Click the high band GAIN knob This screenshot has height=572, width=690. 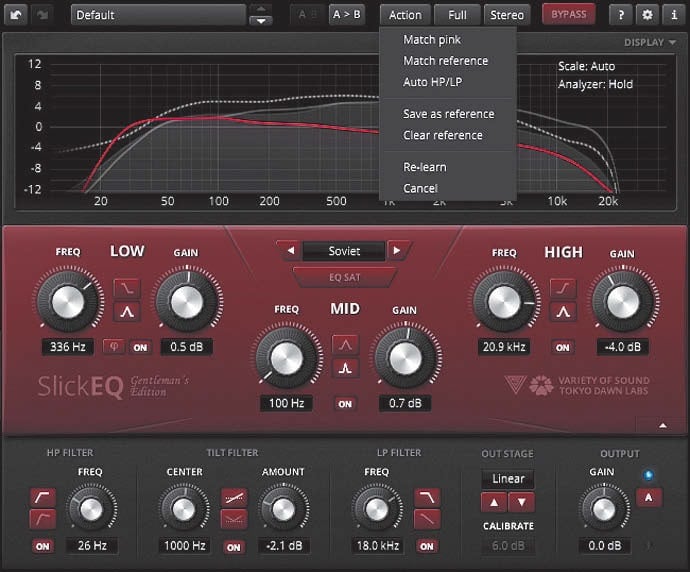click(x=623, y=302)
